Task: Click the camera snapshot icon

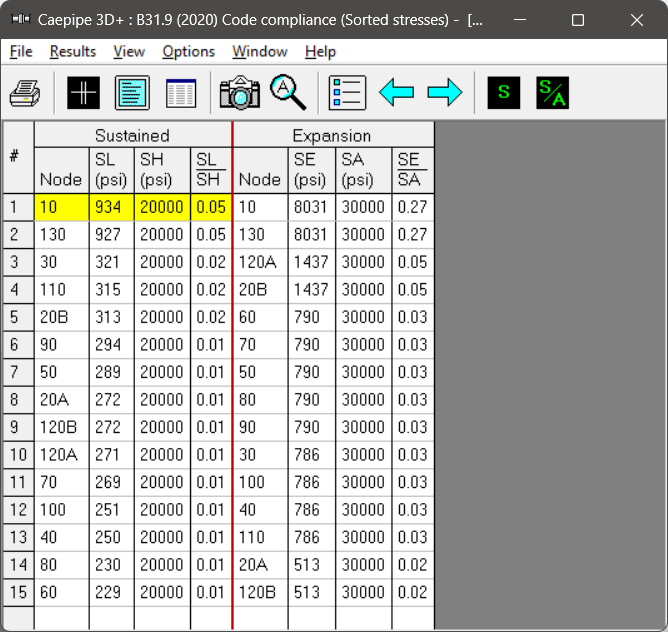Action: [240, 93]
